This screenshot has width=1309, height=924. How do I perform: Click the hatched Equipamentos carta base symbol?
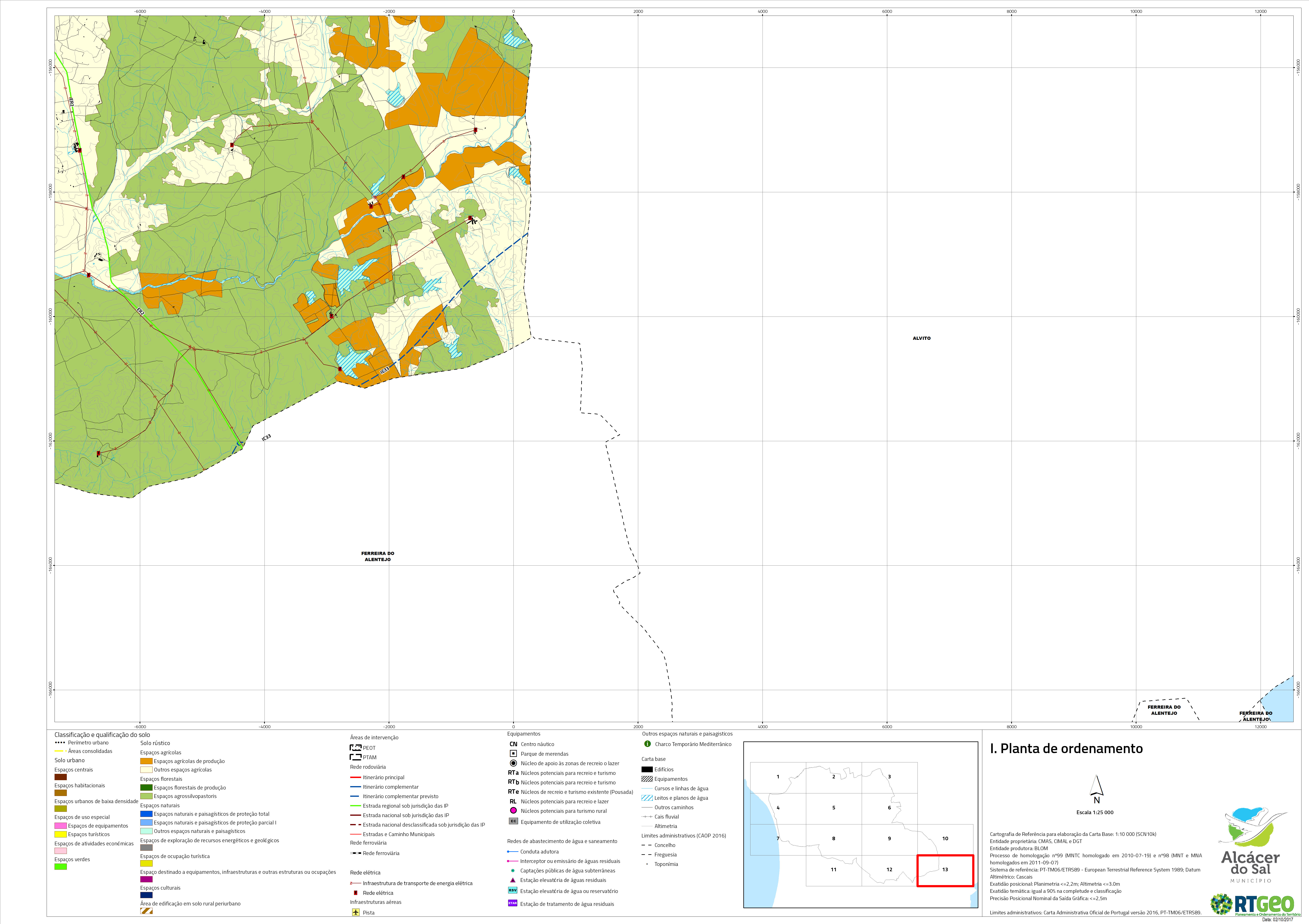(647, 779)
